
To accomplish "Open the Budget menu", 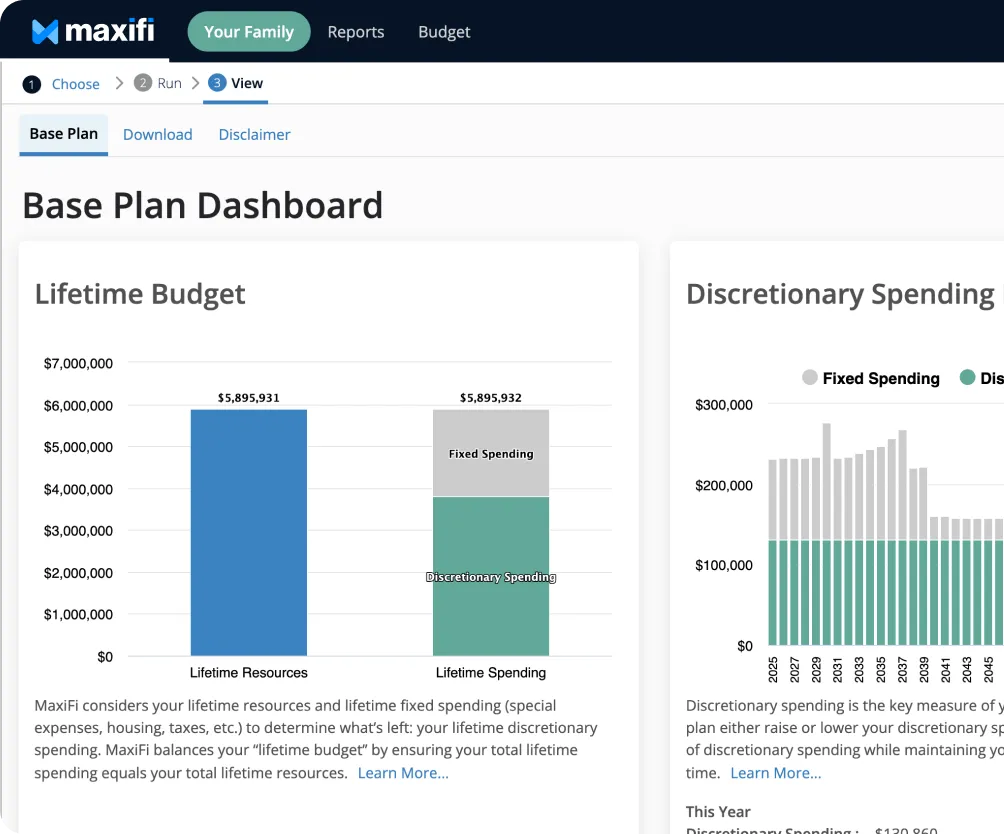I will (x=444, y=32).
